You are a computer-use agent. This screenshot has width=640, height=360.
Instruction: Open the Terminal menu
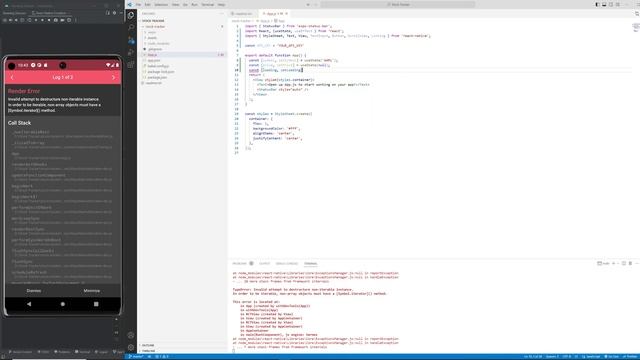pos(207,4)
